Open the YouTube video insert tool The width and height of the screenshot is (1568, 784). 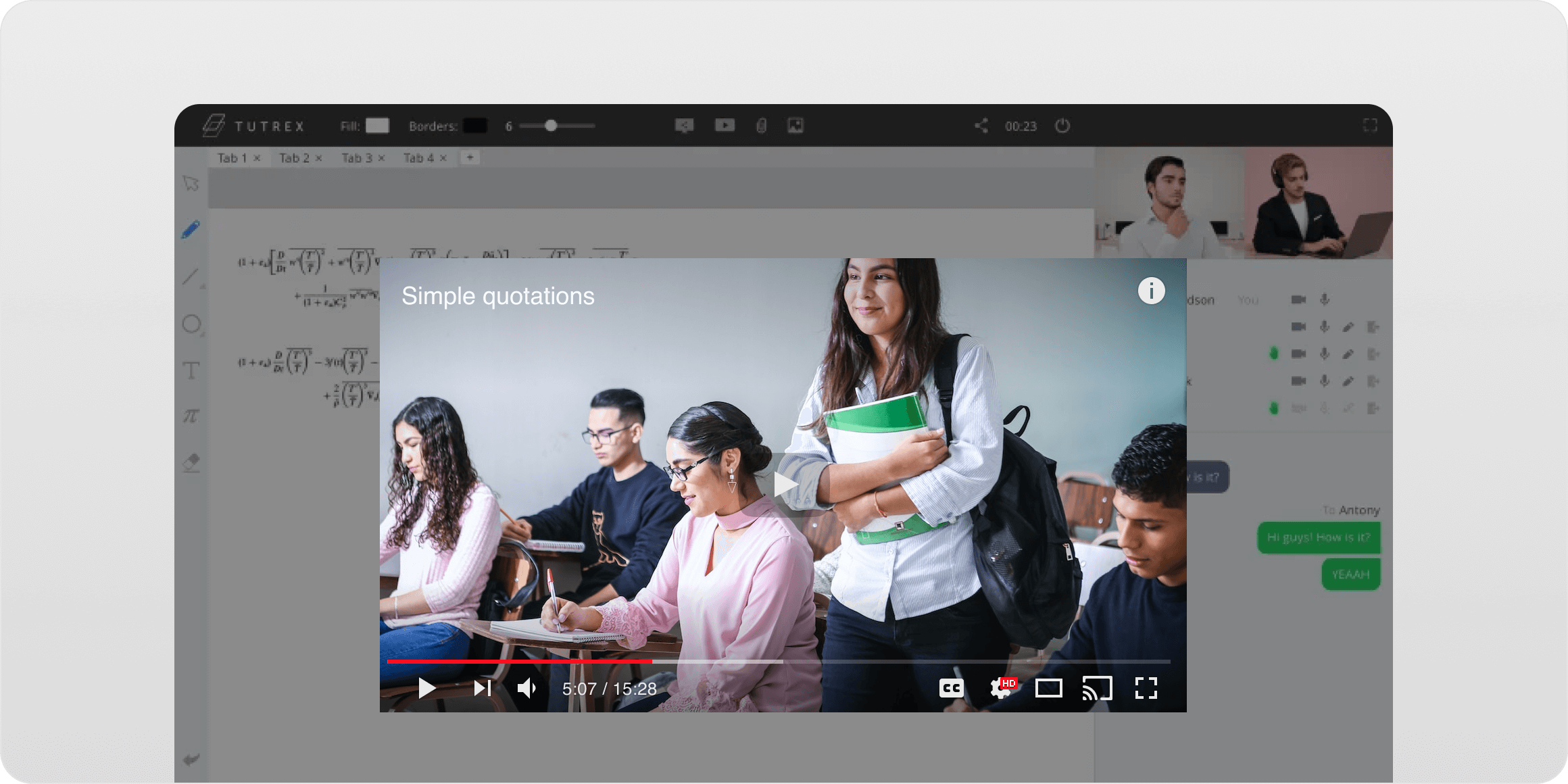[725, 125]
